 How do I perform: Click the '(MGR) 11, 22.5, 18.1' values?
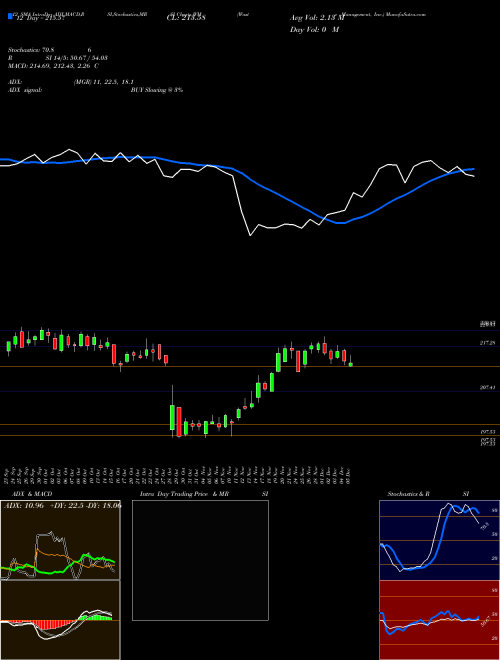pyautogui.click(x=104, y=82)
